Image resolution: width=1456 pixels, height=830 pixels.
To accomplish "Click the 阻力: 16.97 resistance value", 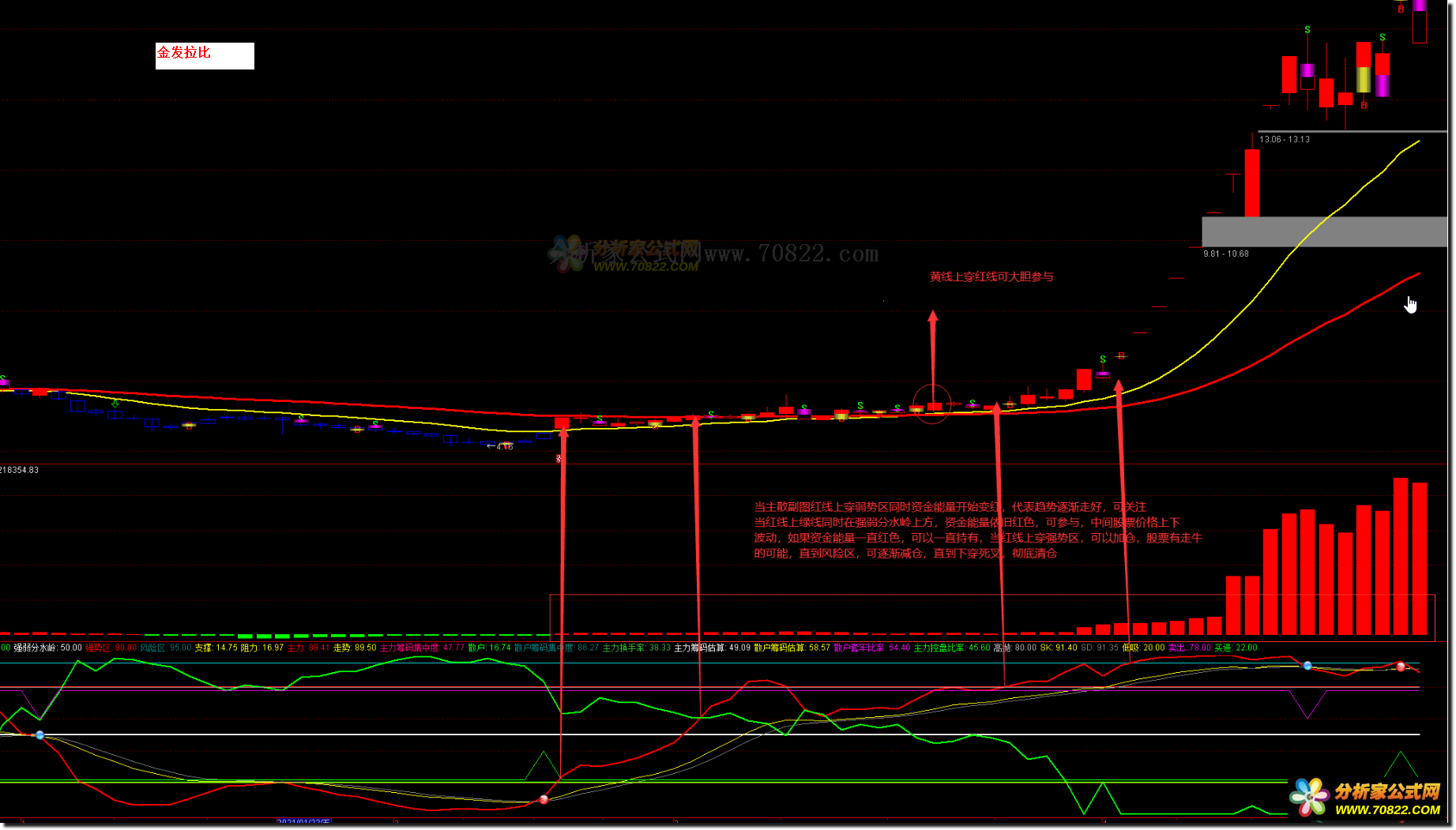I will tap(262, 648).
